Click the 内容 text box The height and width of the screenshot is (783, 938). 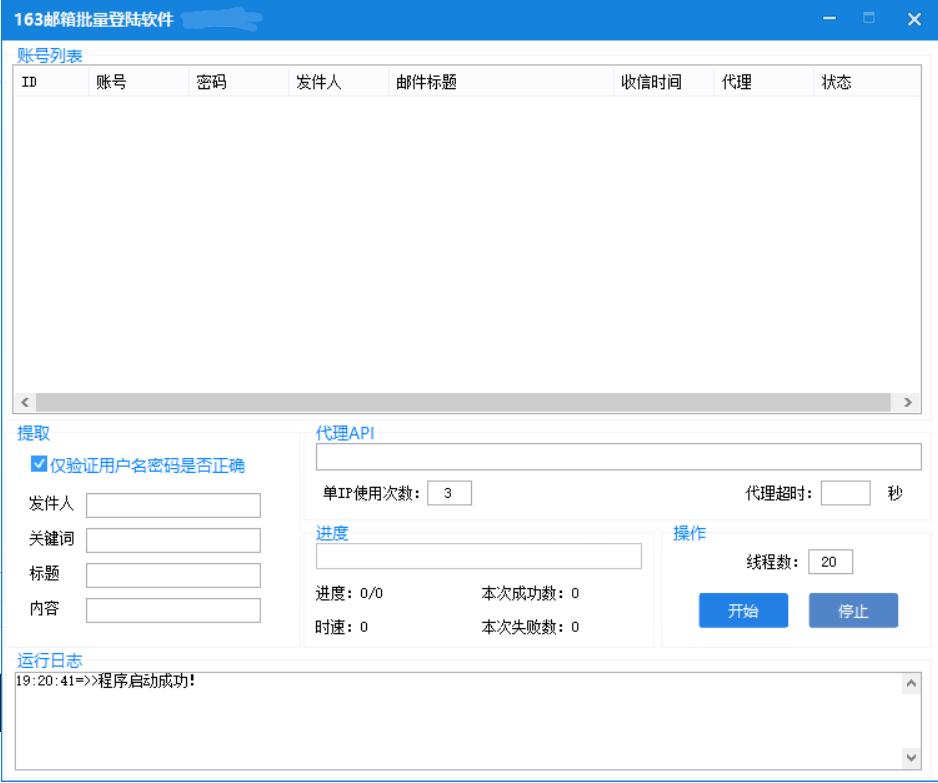[173, 610]
